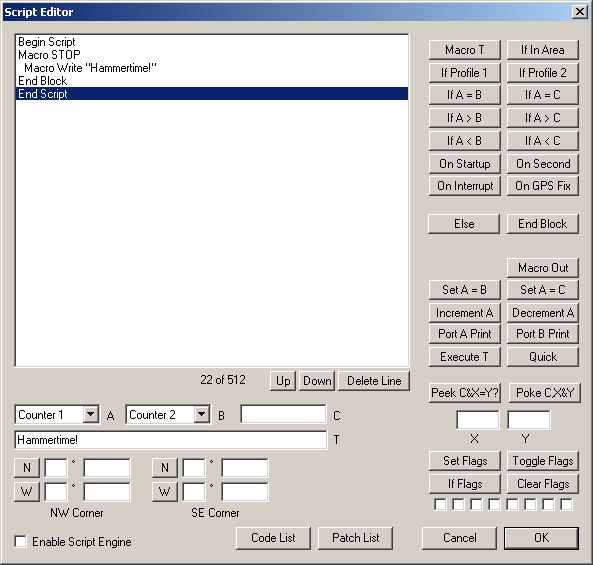Click the Quick button
This screenshot has width=593, height=565.
(x=543, y=357)
